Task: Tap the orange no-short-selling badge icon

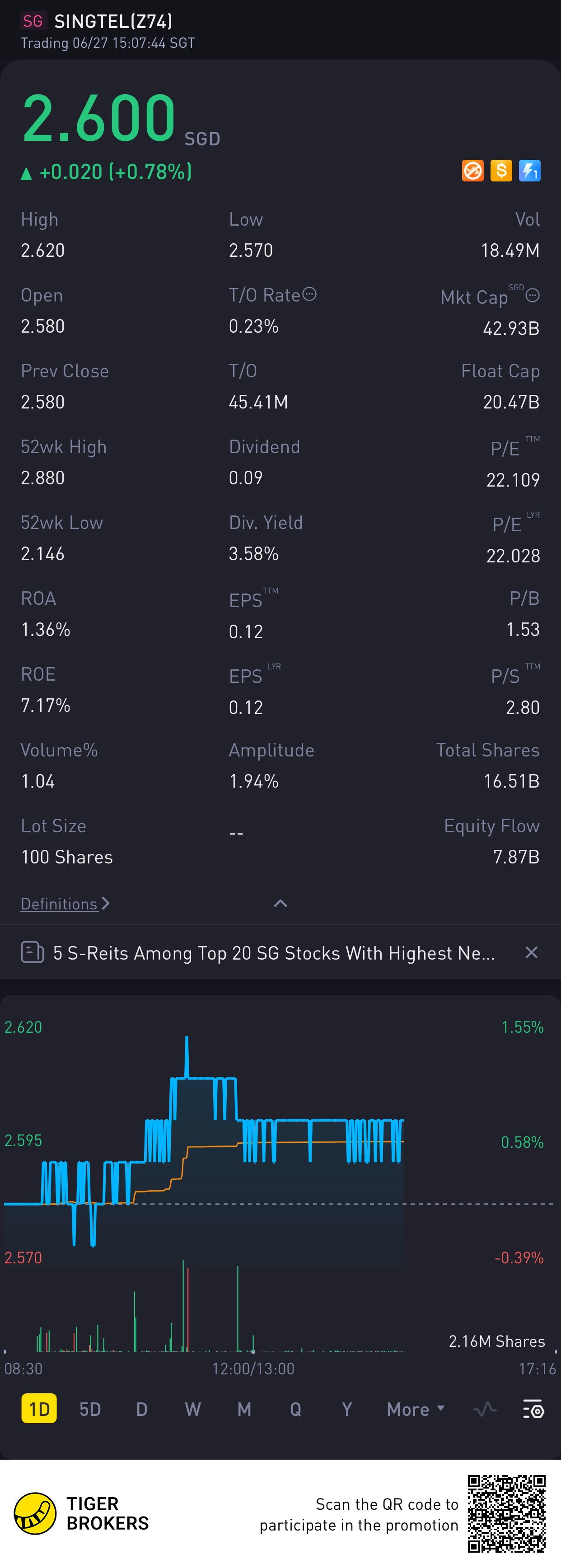Action: click(x=472, y=171)
